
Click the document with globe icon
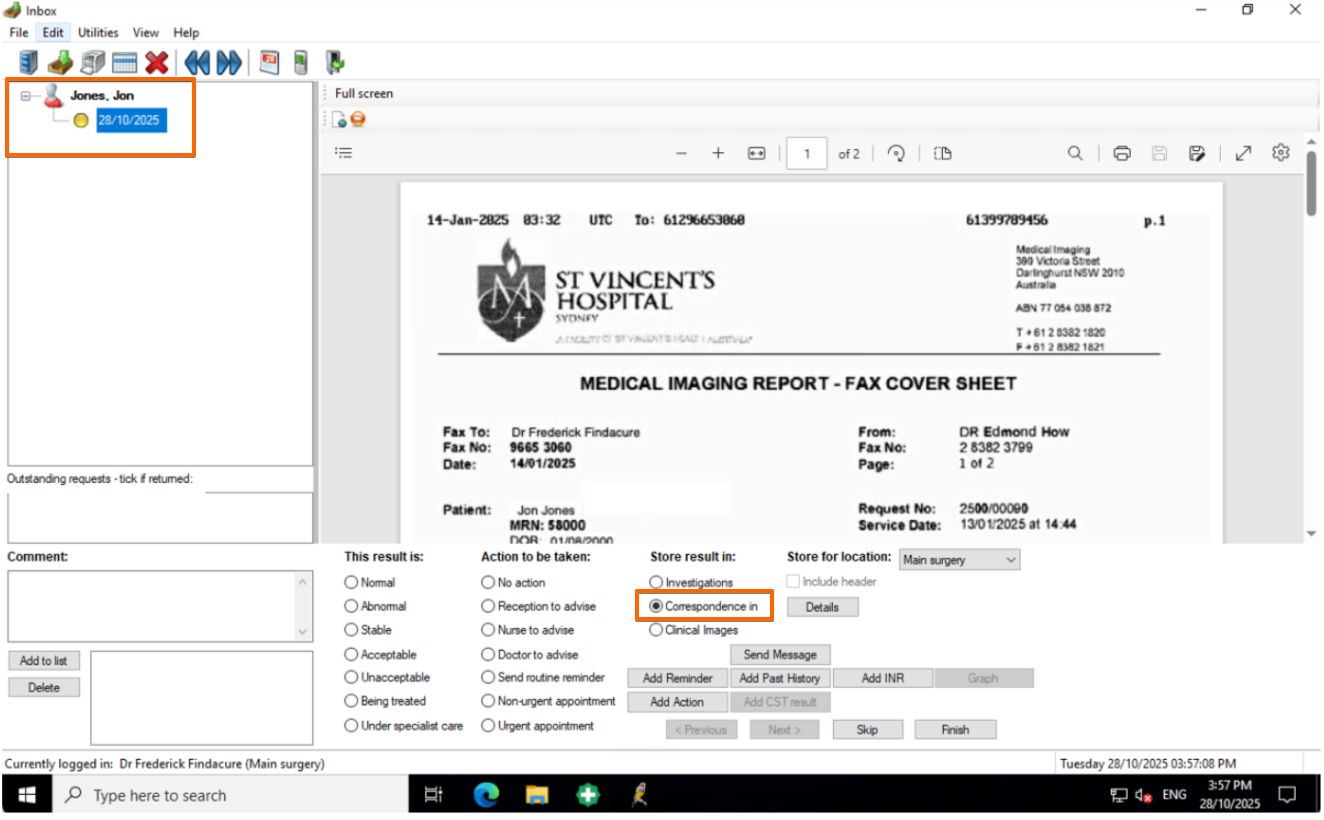[340, 120]
